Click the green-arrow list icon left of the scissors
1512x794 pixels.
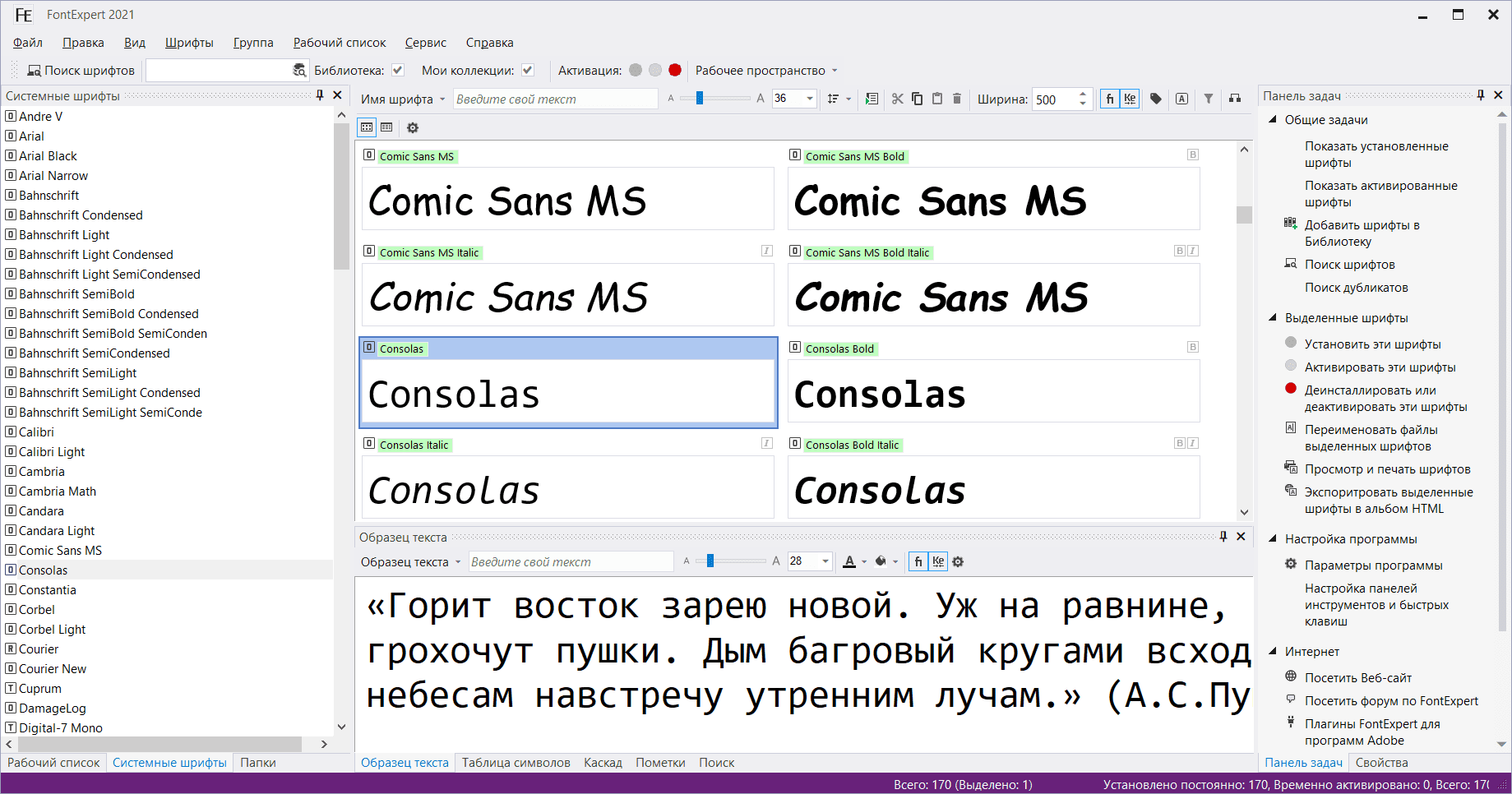[x=872, y=99]
